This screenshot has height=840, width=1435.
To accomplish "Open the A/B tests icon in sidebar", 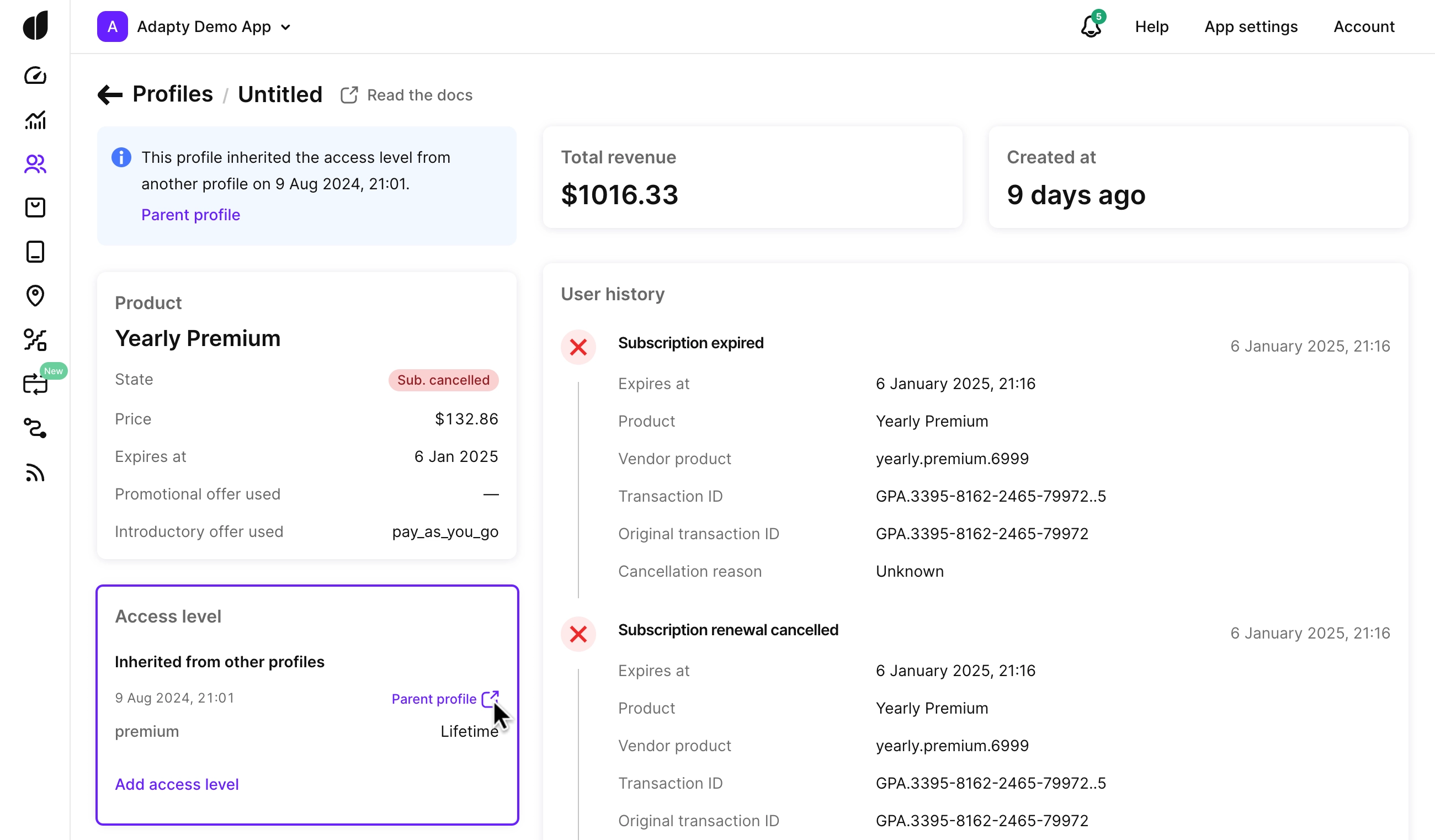I will pos(35,340).
